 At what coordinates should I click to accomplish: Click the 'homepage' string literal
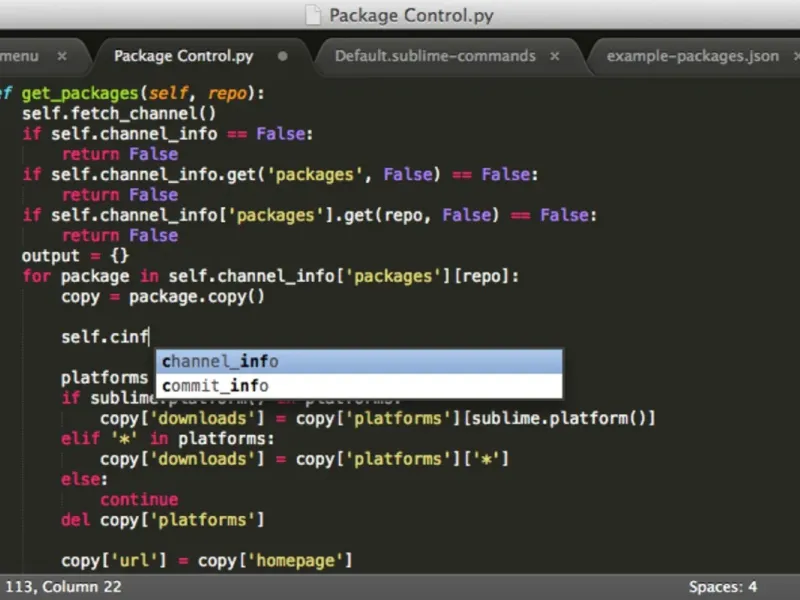coord(295,561)
